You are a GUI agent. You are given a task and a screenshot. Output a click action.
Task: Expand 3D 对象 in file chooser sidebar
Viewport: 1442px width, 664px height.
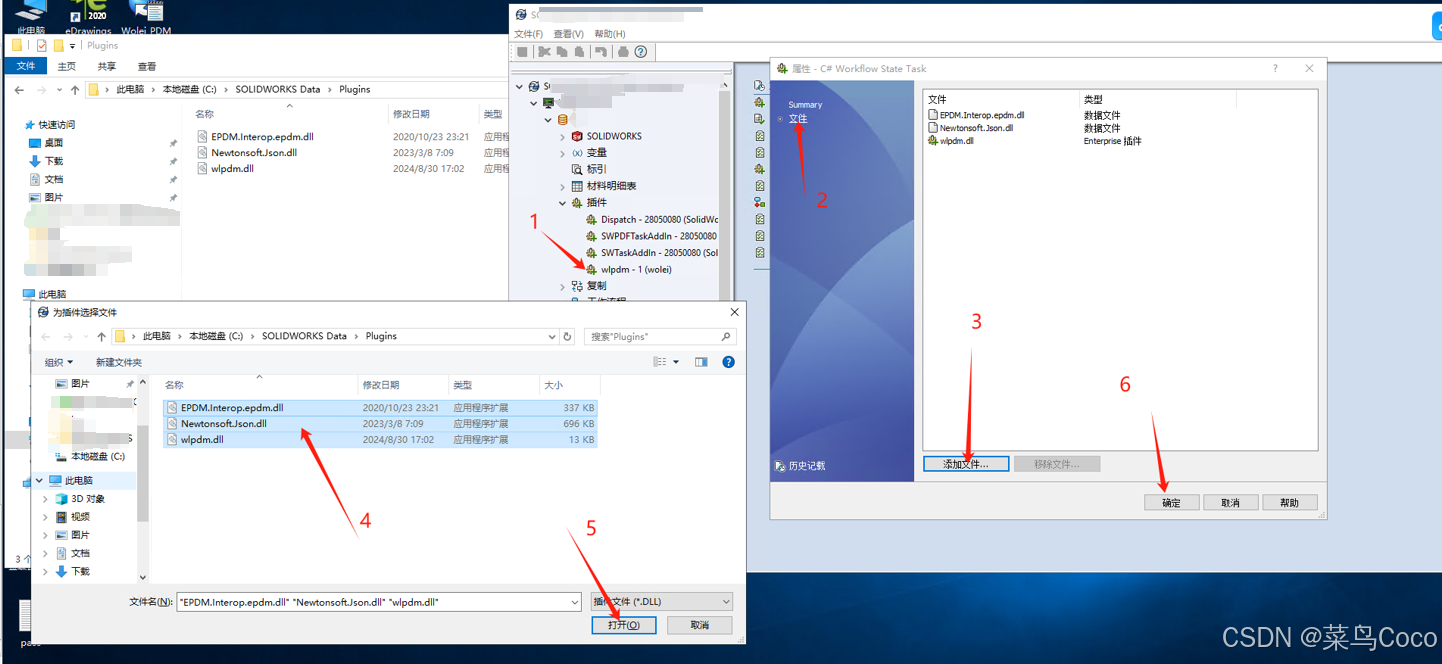[x=45, y=499]
